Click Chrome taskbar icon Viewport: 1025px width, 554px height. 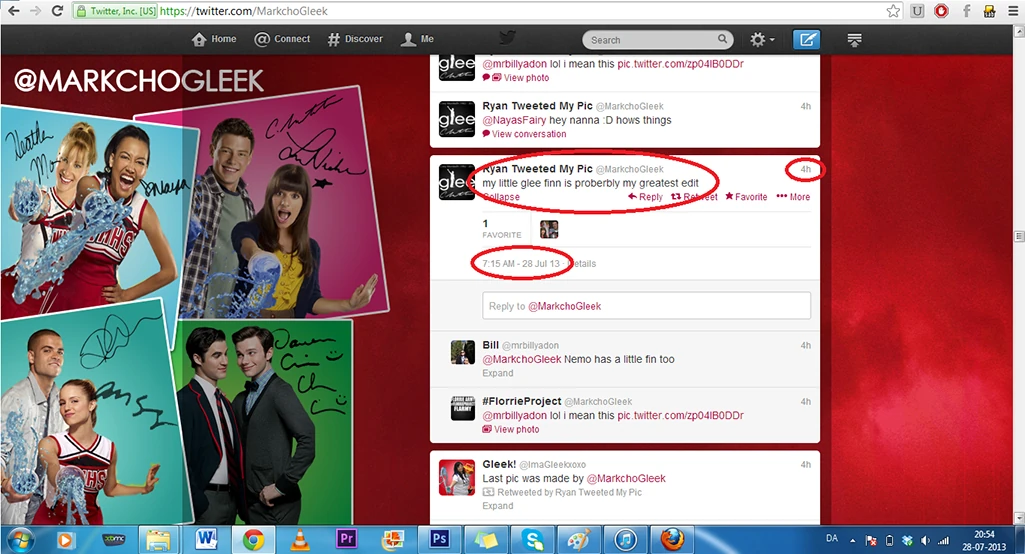coord(254,540)
